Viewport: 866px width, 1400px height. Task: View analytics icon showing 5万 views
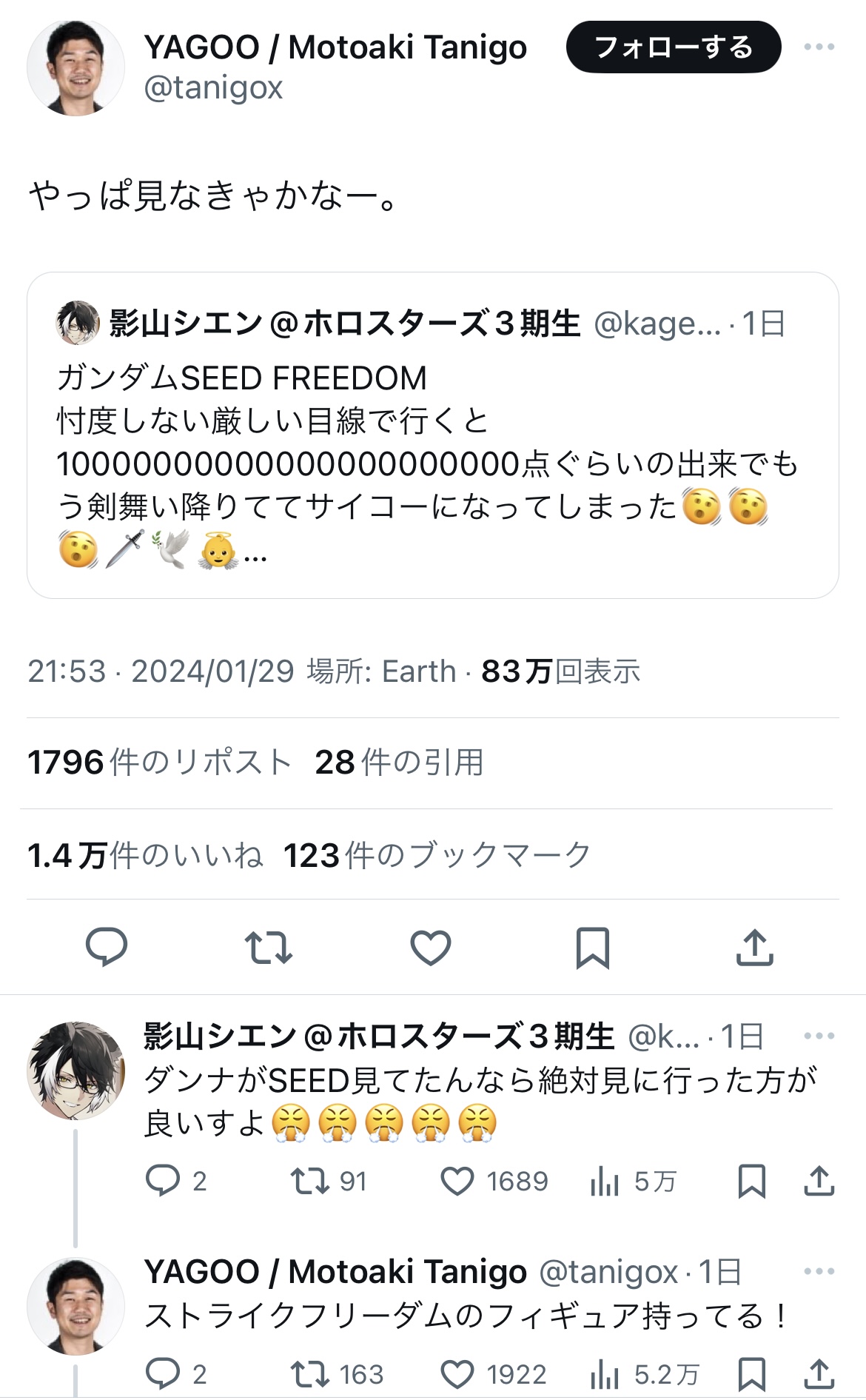[x=605, y=1182]
